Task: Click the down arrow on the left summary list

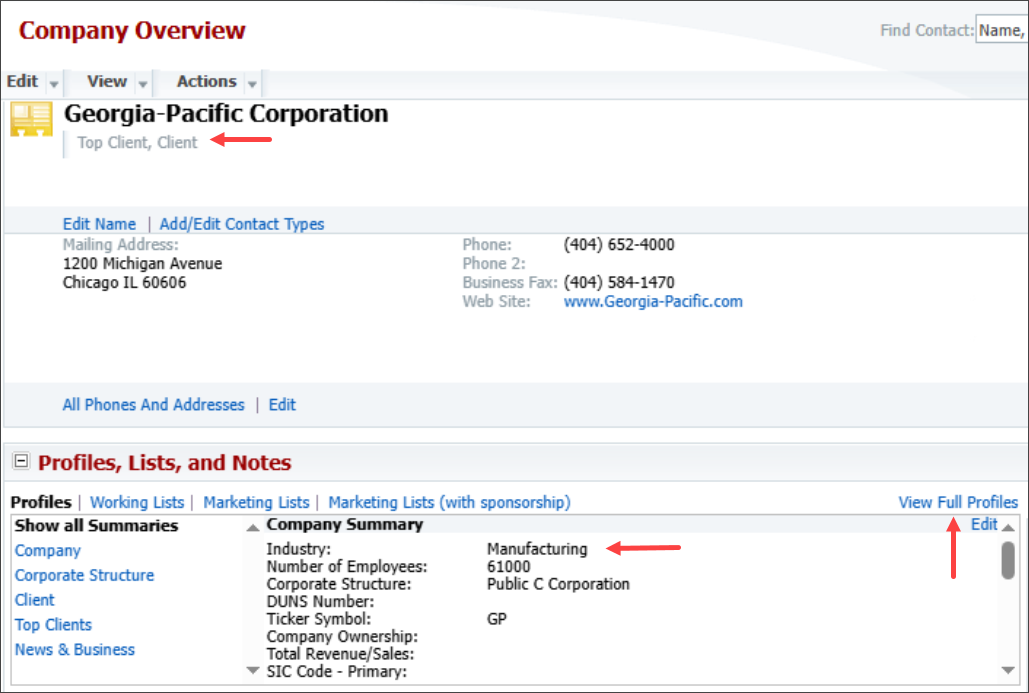Action: (x=252, y=671)
